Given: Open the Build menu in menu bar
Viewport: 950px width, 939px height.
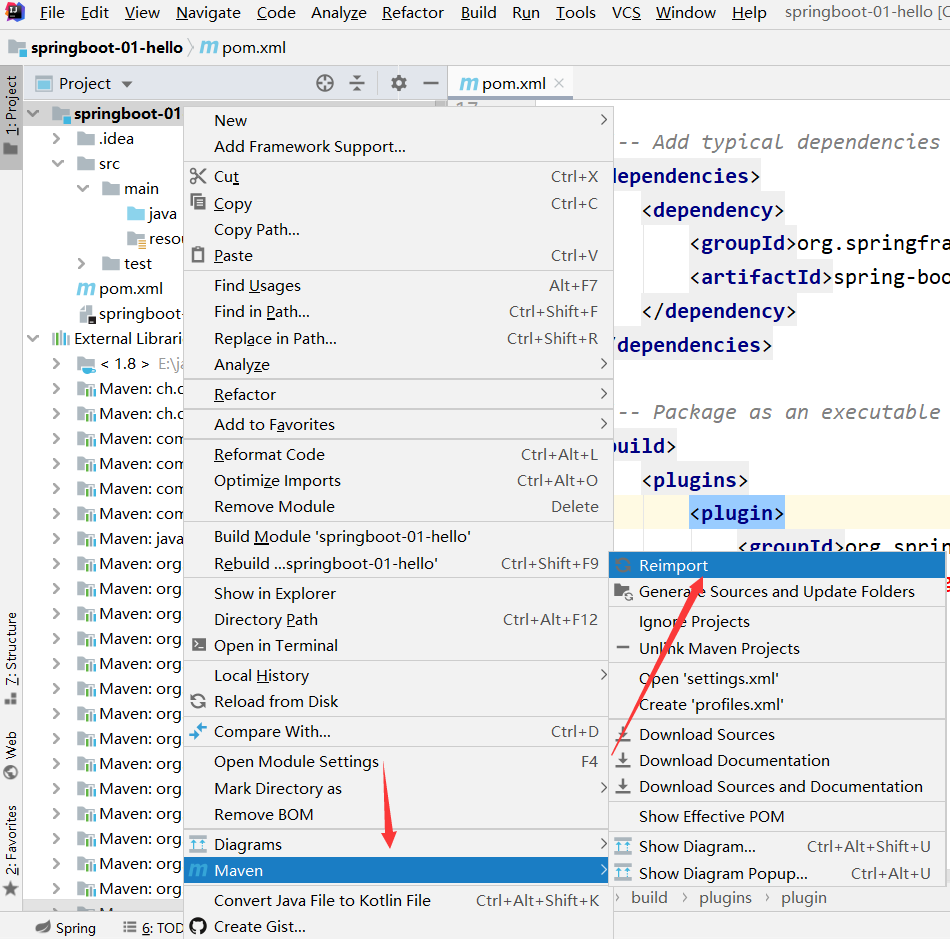Looking at the screenshot, I should (478, 13).
